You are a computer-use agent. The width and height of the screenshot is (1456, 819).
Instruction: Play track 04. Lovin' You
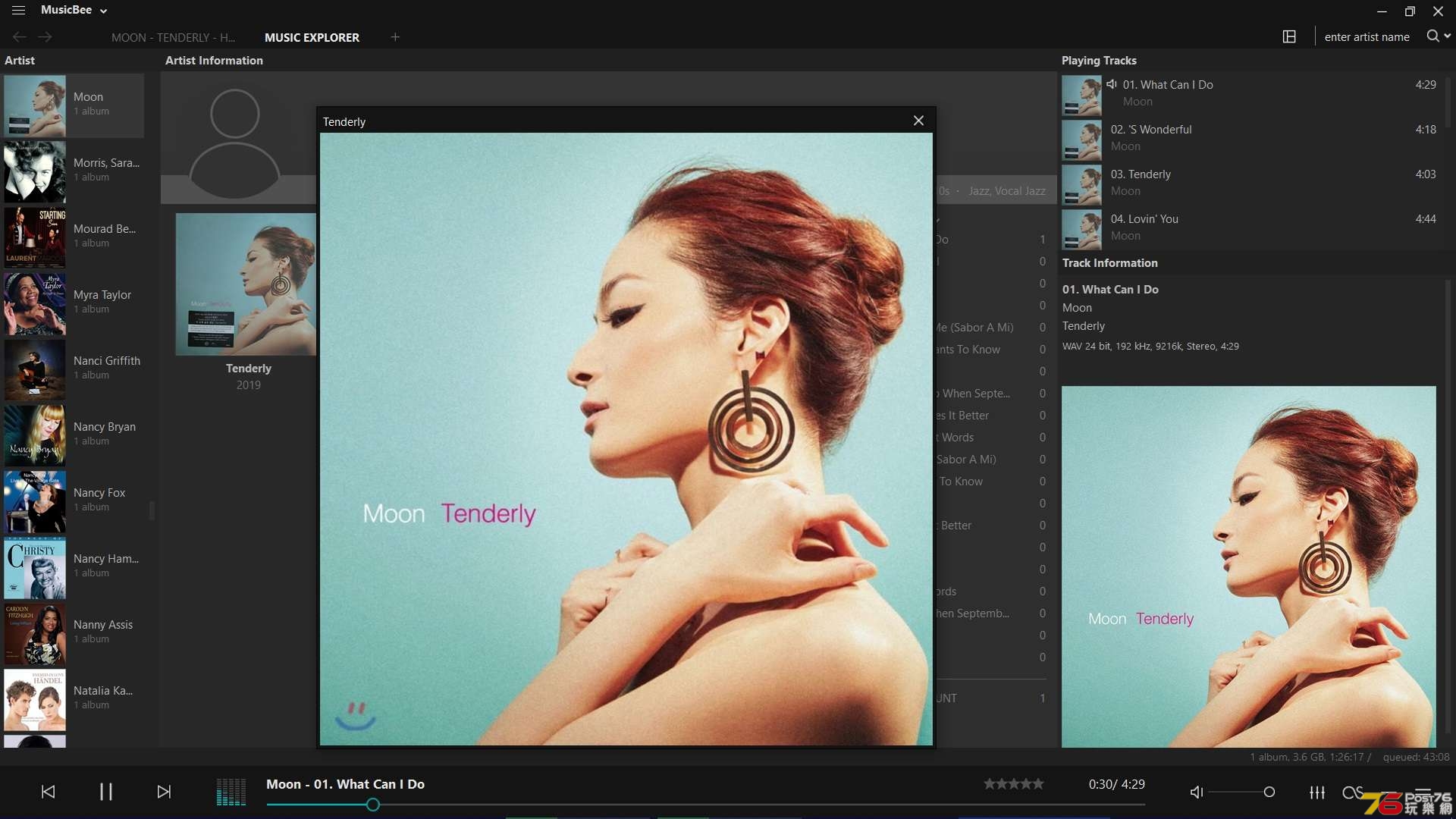(1250, 227)
